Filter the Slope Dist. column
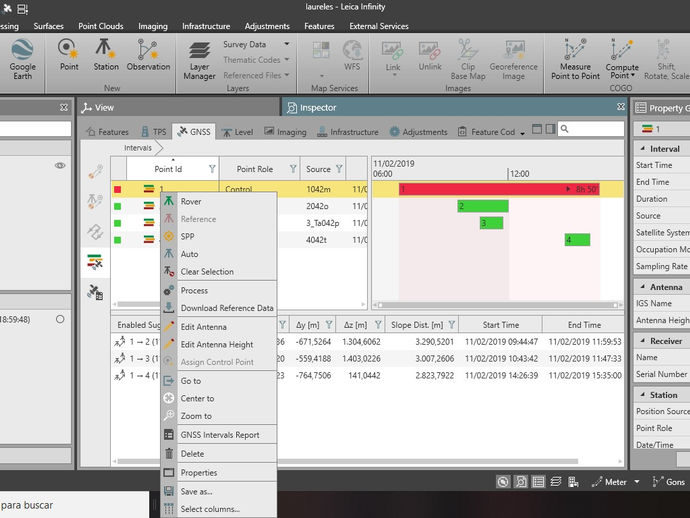Viewport: 690px width, 518px height. [451, 325]
